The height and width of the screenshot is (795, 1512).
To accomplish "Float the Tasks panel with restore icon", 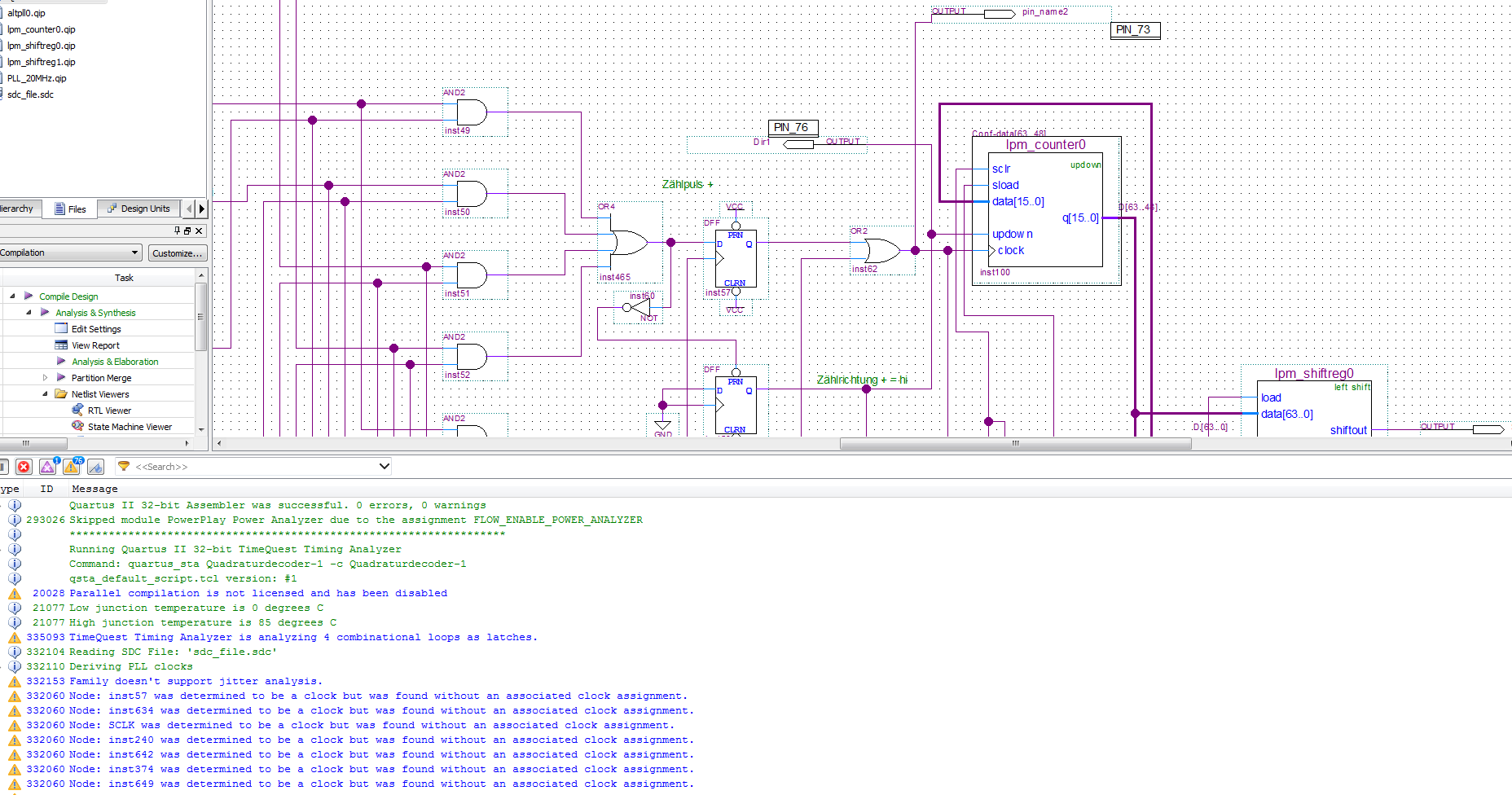I will point(187,231).
